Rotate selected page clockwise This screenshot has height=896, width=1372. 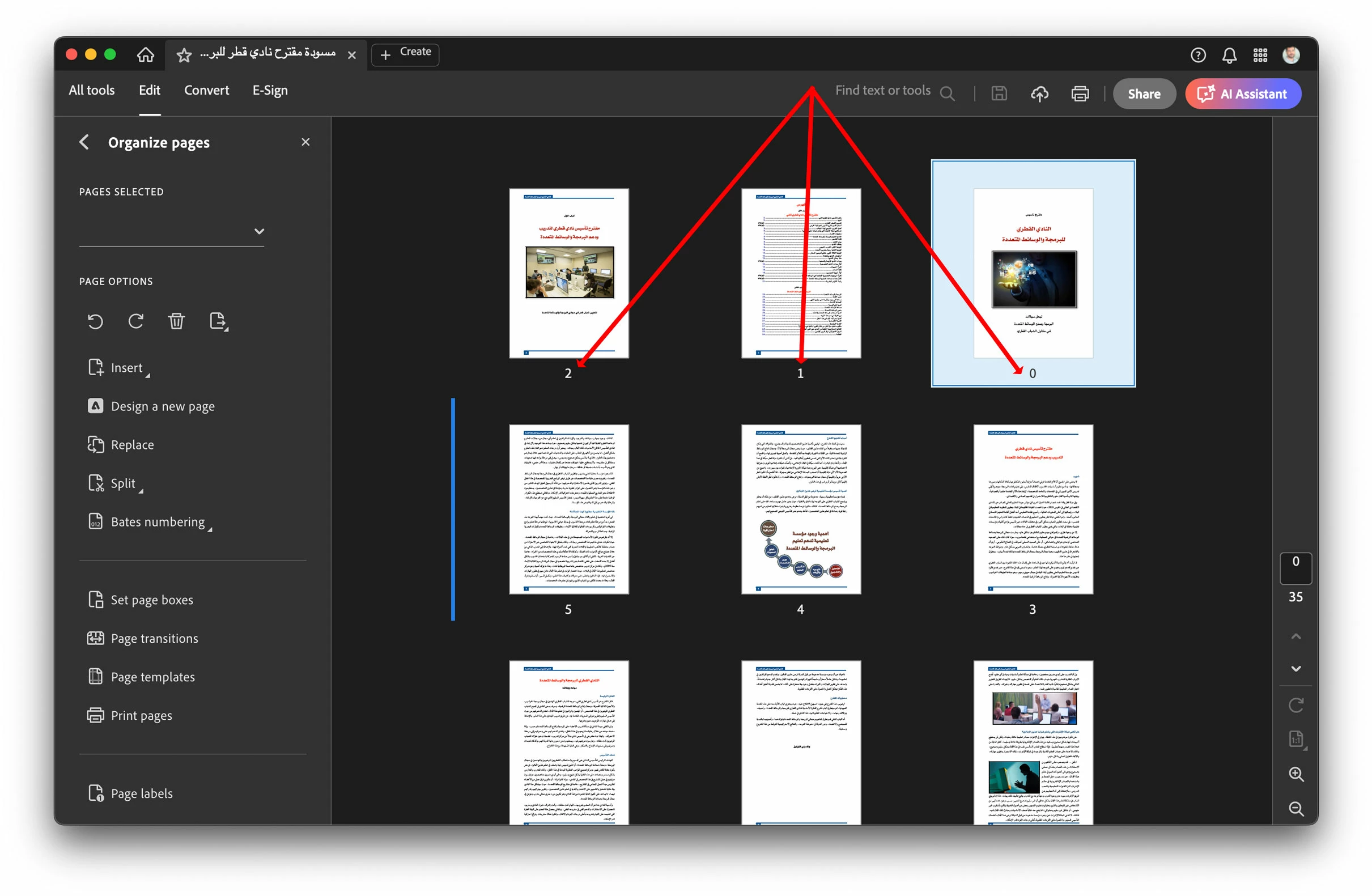point(136,321)
